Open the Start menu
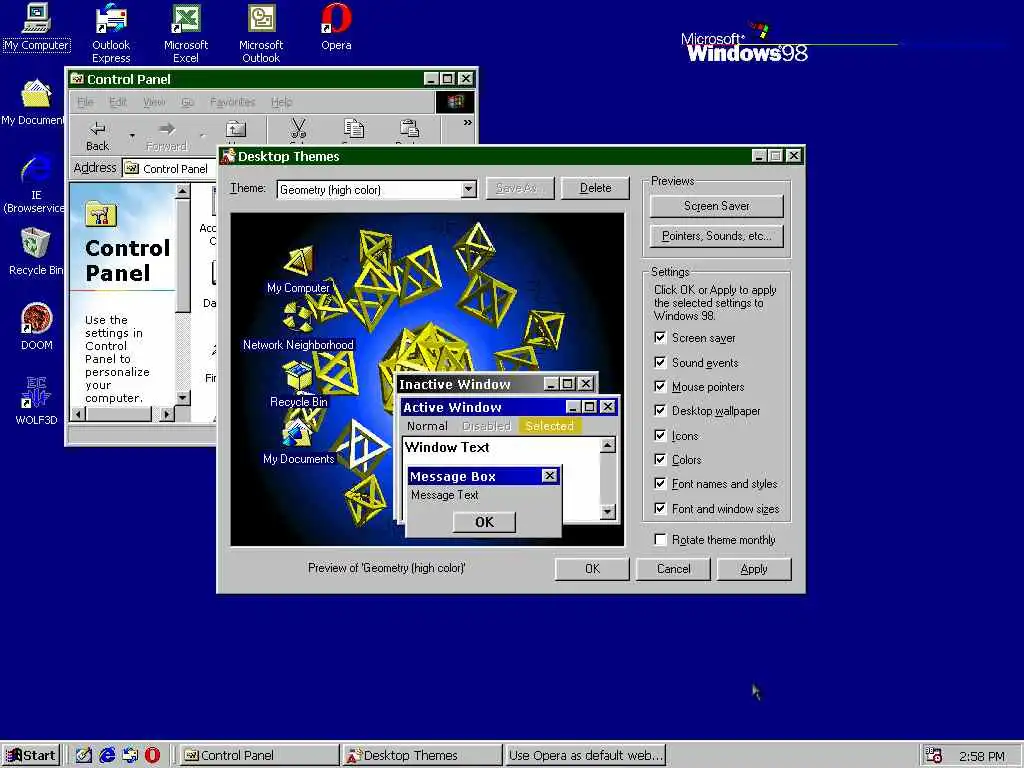Image resolution: width=1024 pixels, height=768 pixels. 31,756
